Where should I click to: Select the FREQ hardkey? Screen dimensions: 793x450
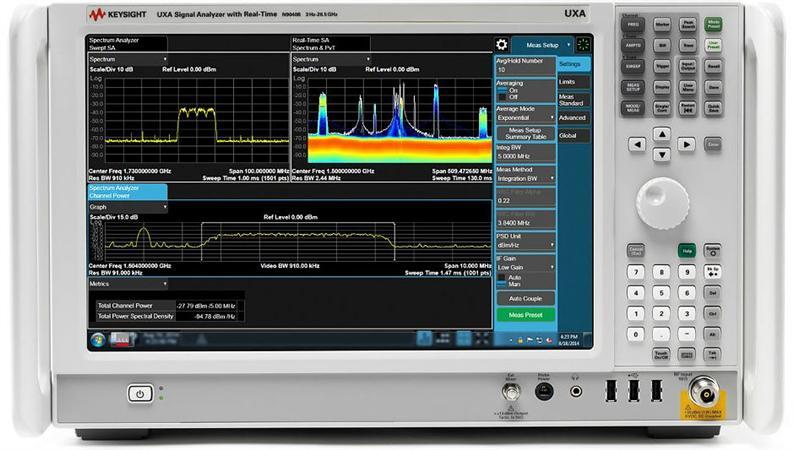click(x=633, y=24)
